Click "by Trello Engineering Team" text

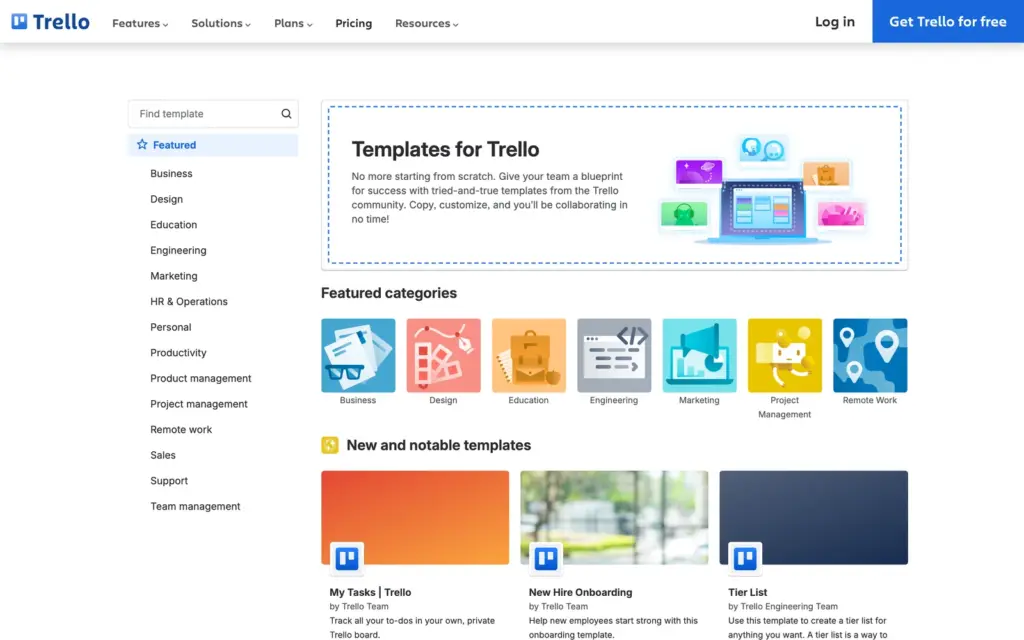pyautogui.click(x=783, y=606)
